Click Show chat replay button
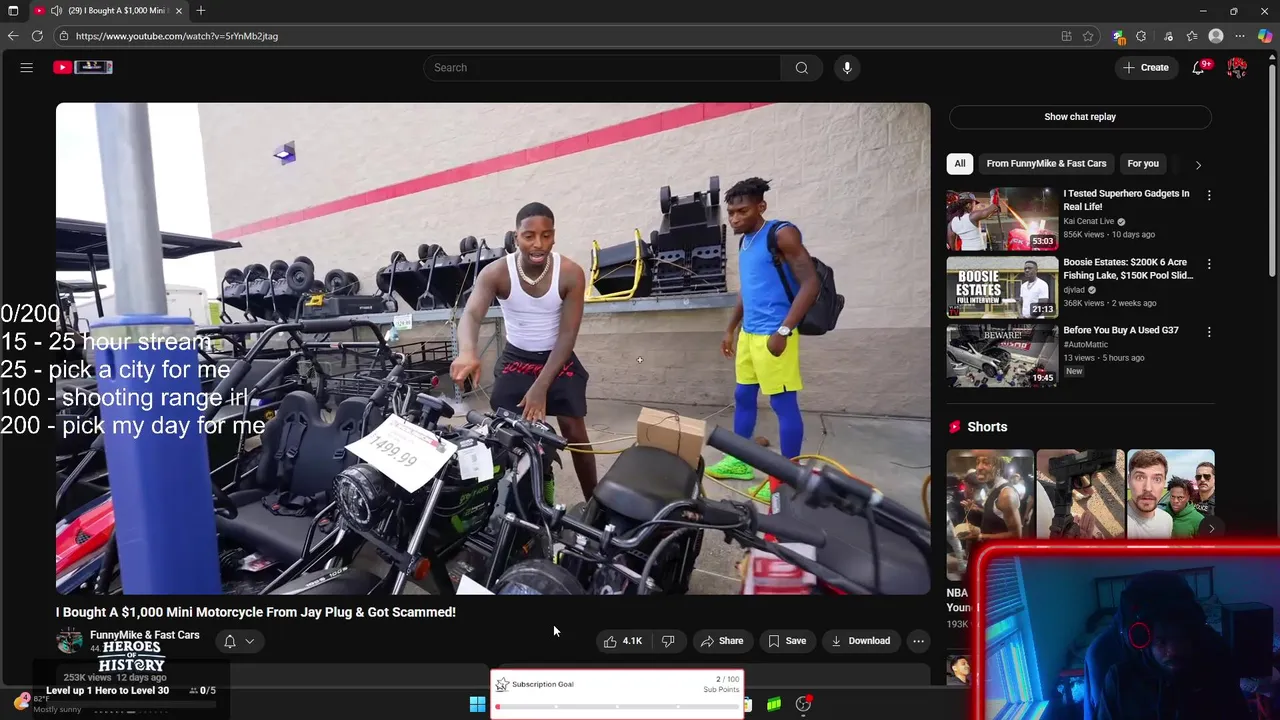The width and height of the screenshot is (1280, 720). (x=1080, y=117)
